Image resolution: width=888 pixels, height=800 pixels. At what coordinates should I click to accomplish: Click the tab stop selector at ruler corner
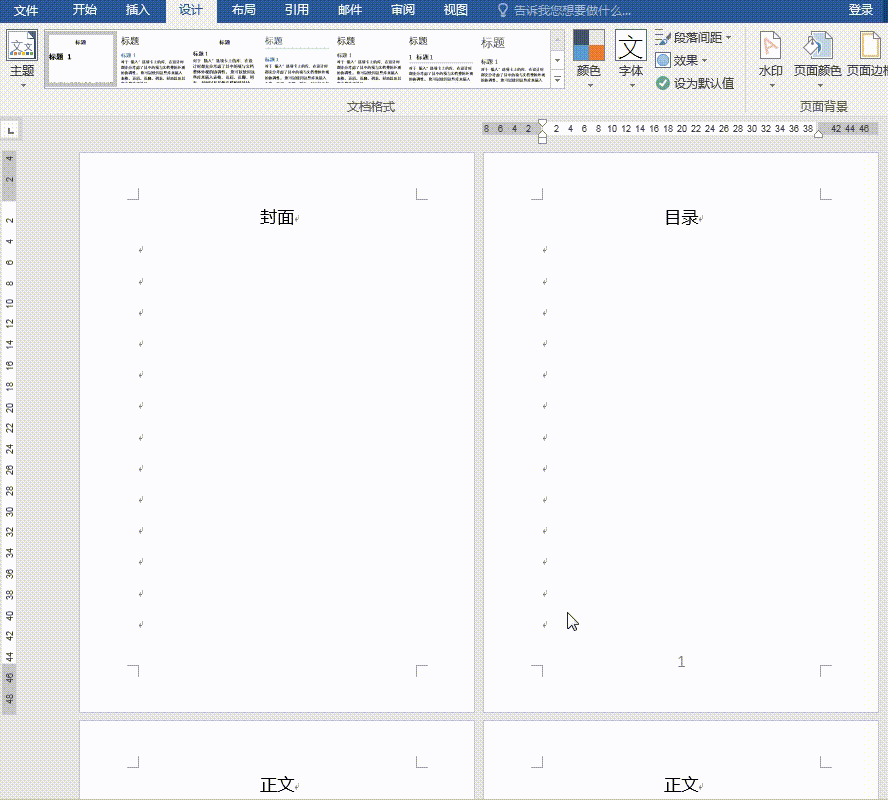click(x=10, y=130)
